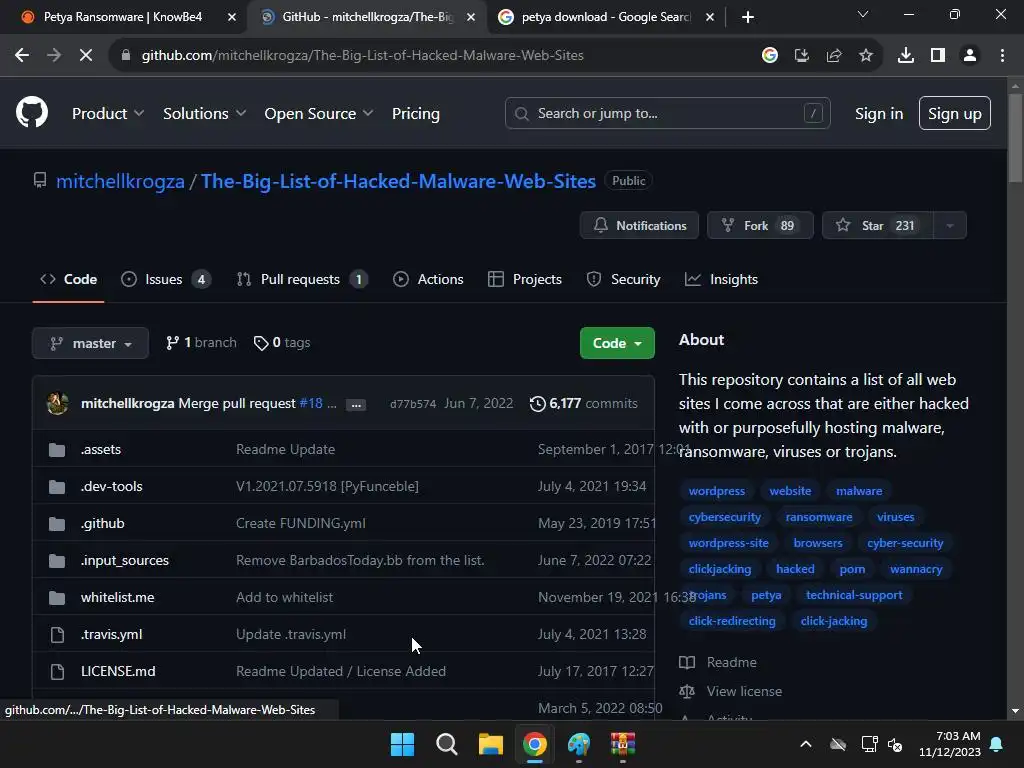
Task: Open the Chrome profile avatar
Action: pyautogui.click(x=970, y=56)
